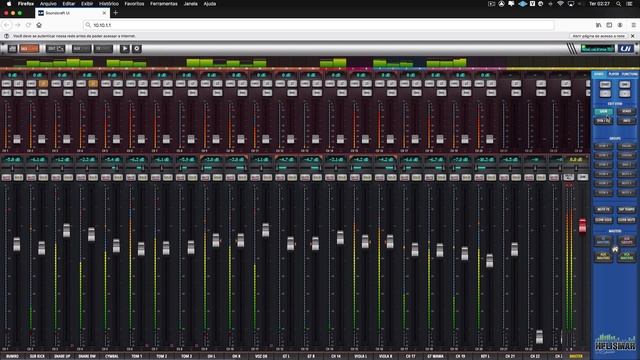Select the VIOLA R channel name label
The image size is (640, 360).
point(385,356)
